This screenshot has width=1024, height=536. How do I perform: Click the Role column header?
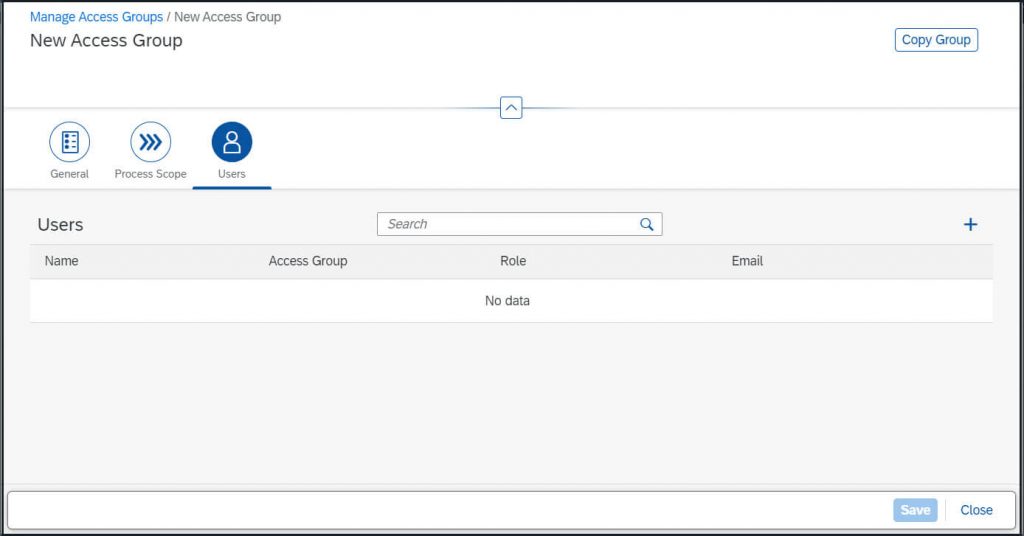coord(513,261)
